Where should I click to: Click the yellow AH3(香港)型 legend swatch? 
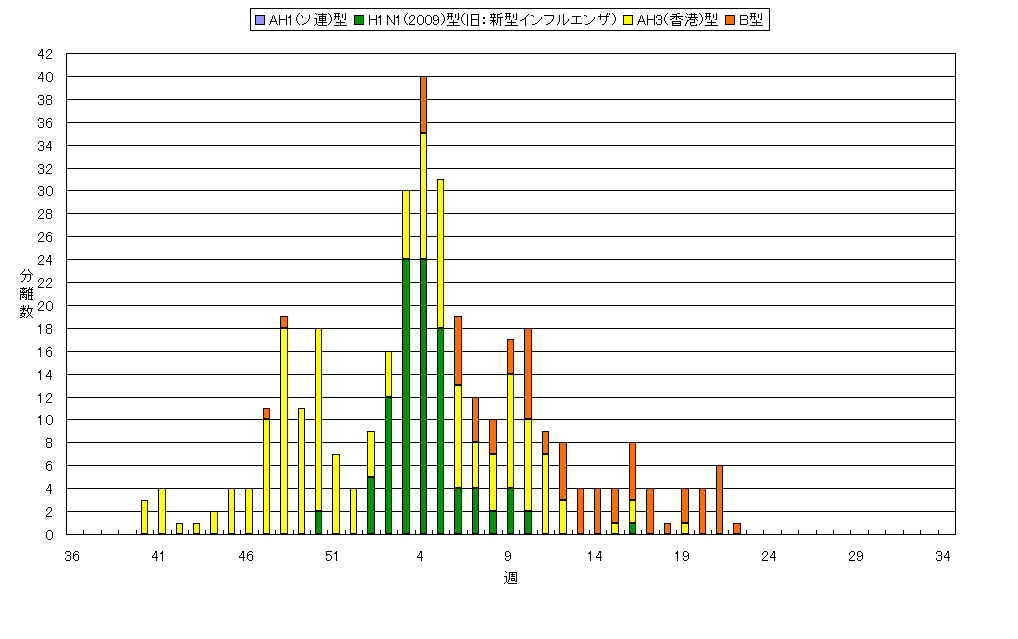(x=628, y=20)
